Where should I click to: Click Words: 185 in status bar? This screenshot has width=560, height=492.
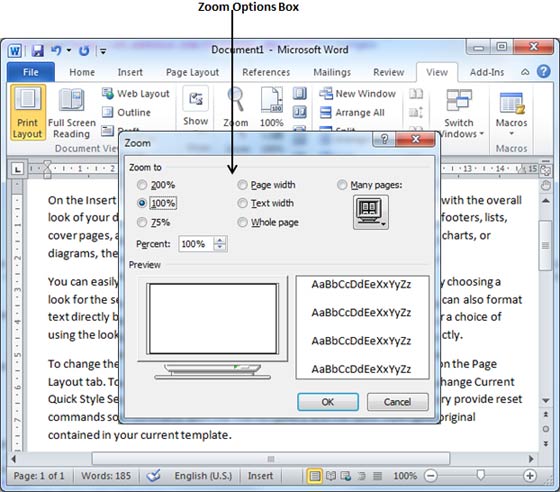(106, 476)
